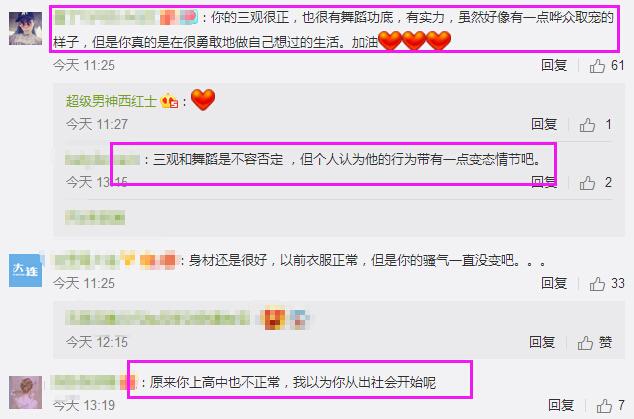Click 回复 on the 12:15 reply

coord(542,343)
